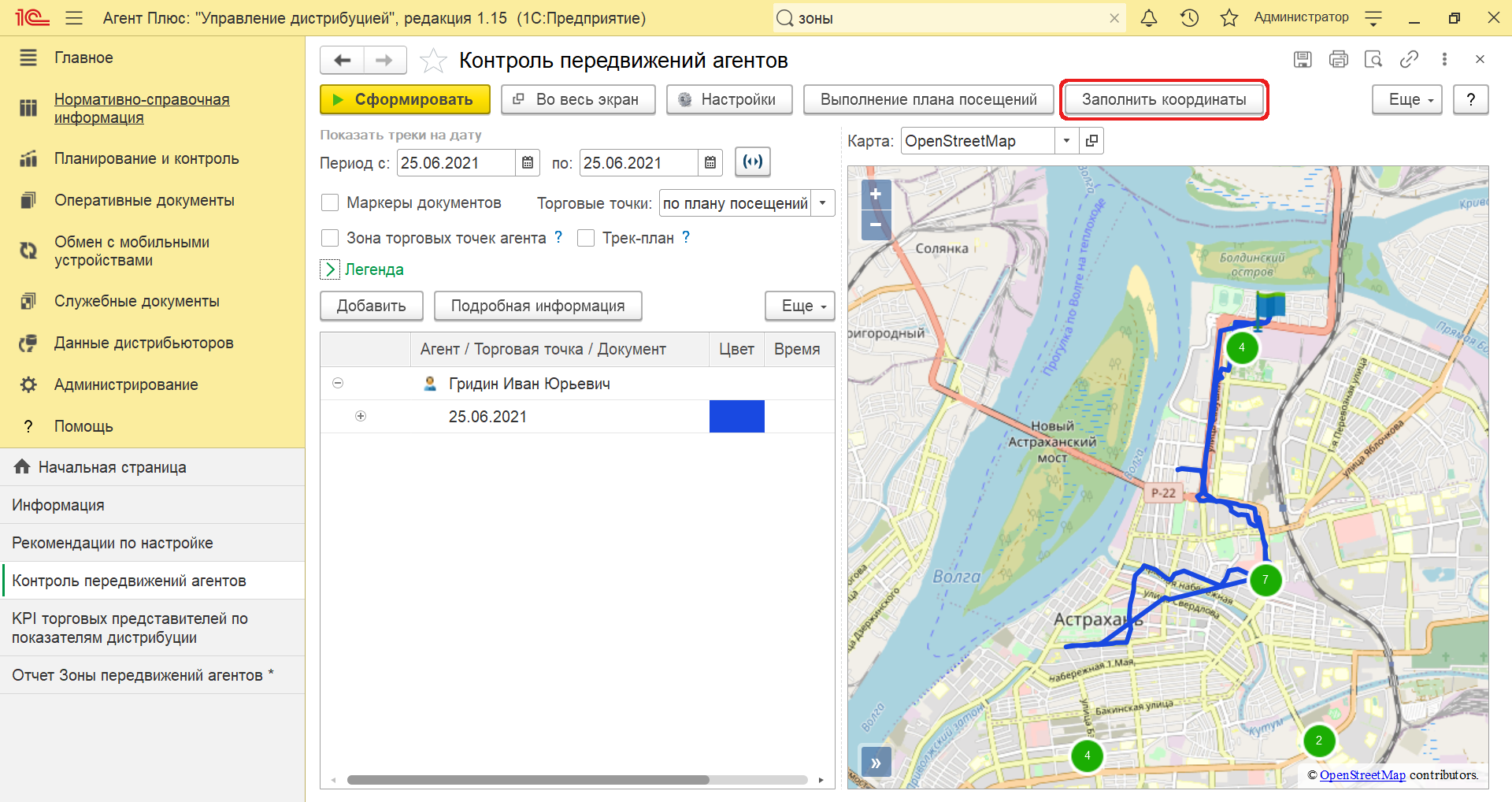Click Подробная информация button
Viewport: 1512px width, 802px height.
538,306
